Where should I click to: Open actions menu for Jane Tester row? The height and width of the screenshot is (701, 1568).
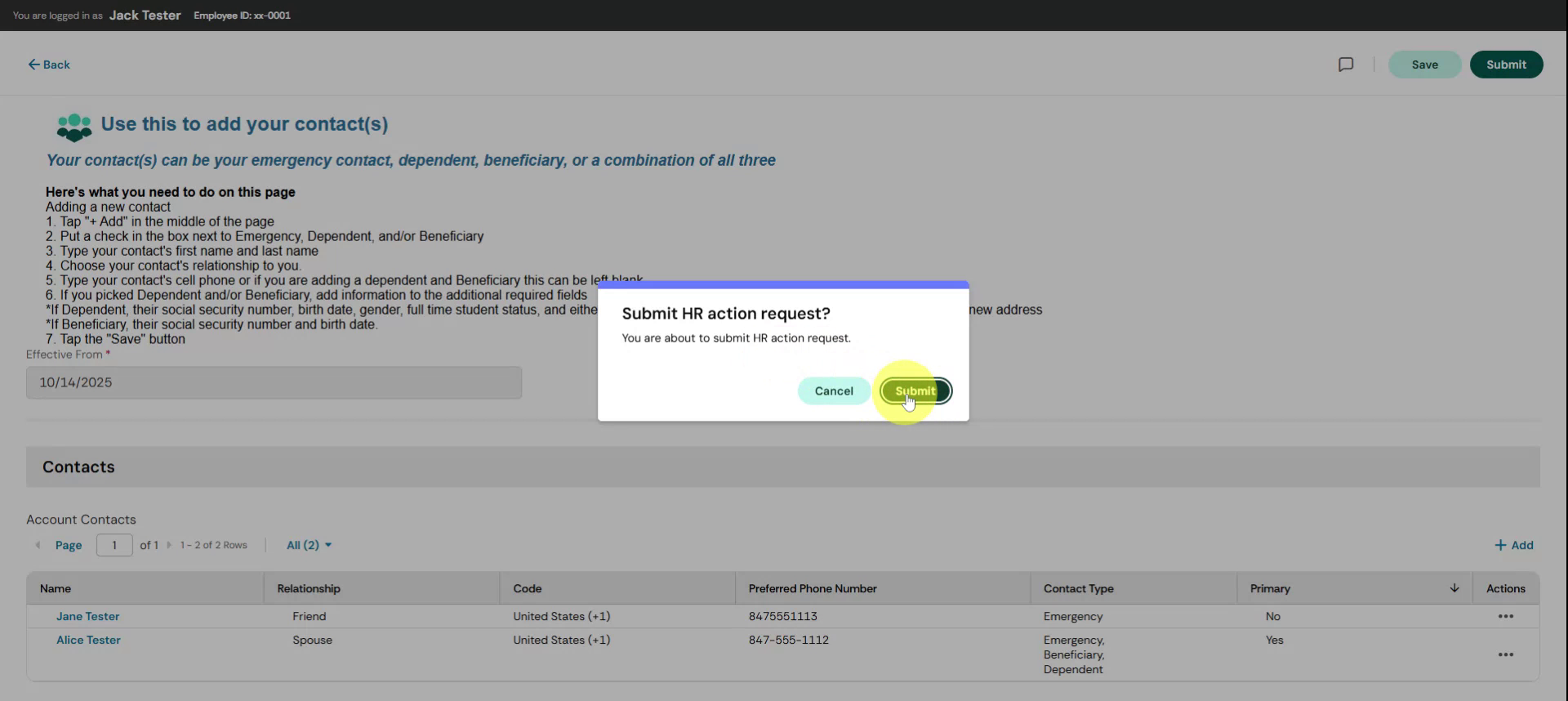(x=1506, y=616)
